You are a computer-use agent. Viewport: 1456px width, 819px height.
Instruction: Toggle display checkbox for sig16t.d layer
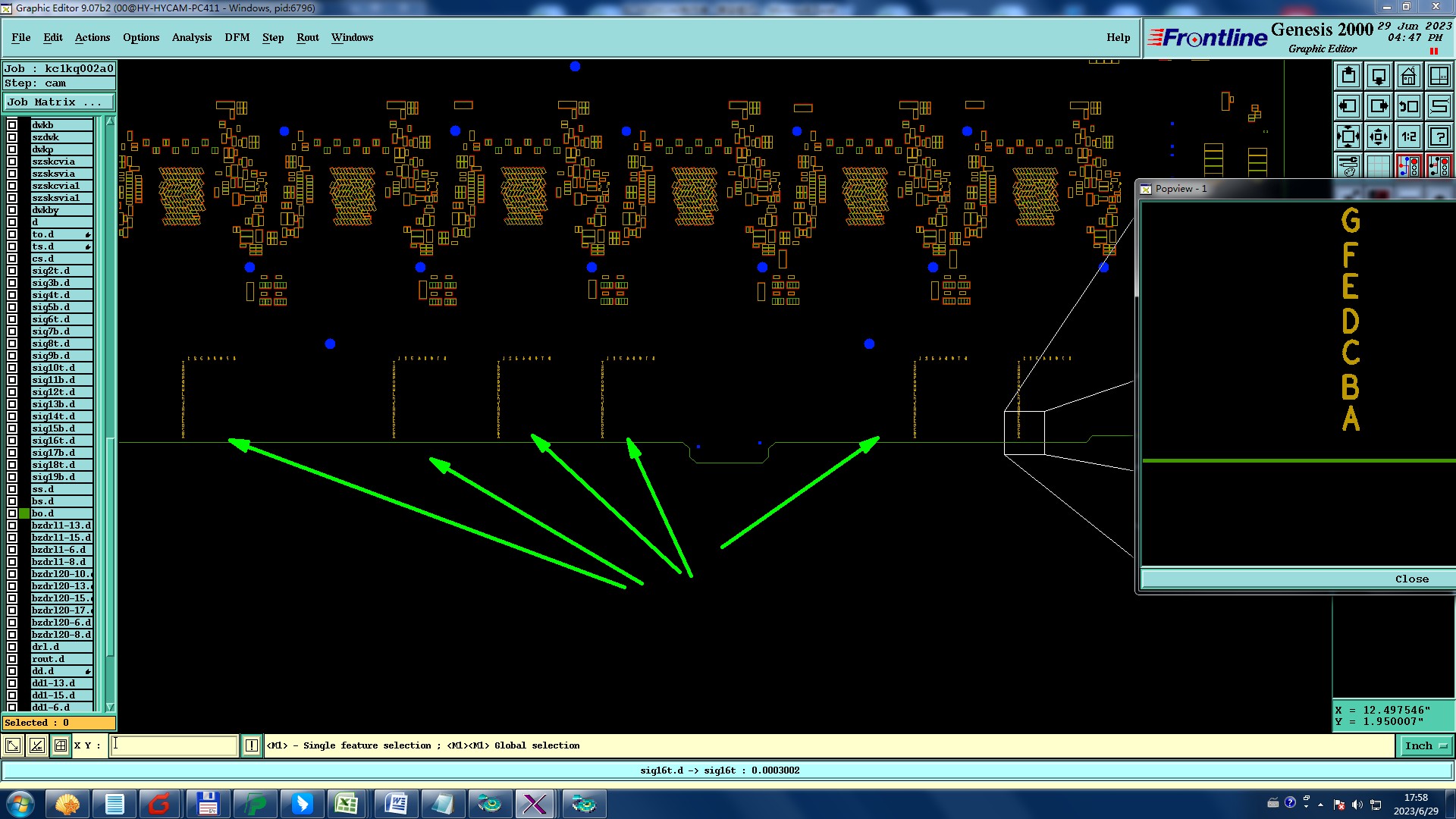[x=12, y=441]
